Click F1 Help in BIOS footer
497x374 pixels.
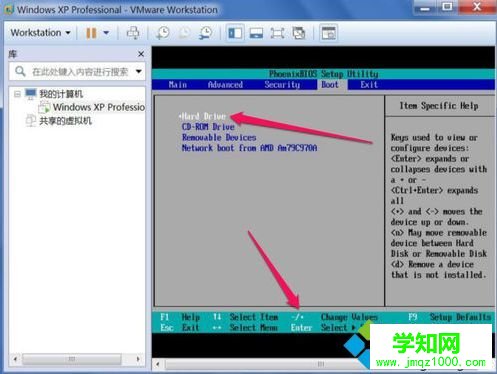[180, 317]
